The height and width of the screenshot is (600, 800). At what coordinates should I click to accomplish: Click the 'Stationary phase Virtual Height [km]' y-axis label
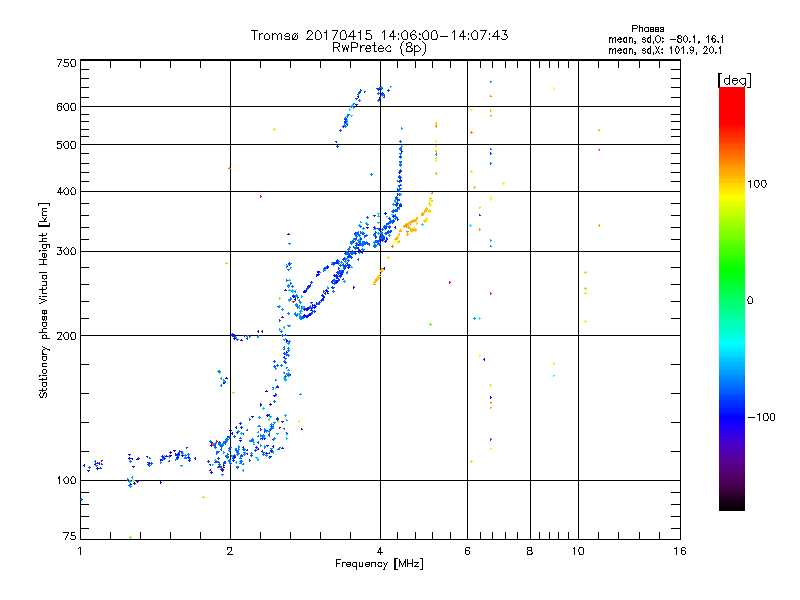click(44, 301)
